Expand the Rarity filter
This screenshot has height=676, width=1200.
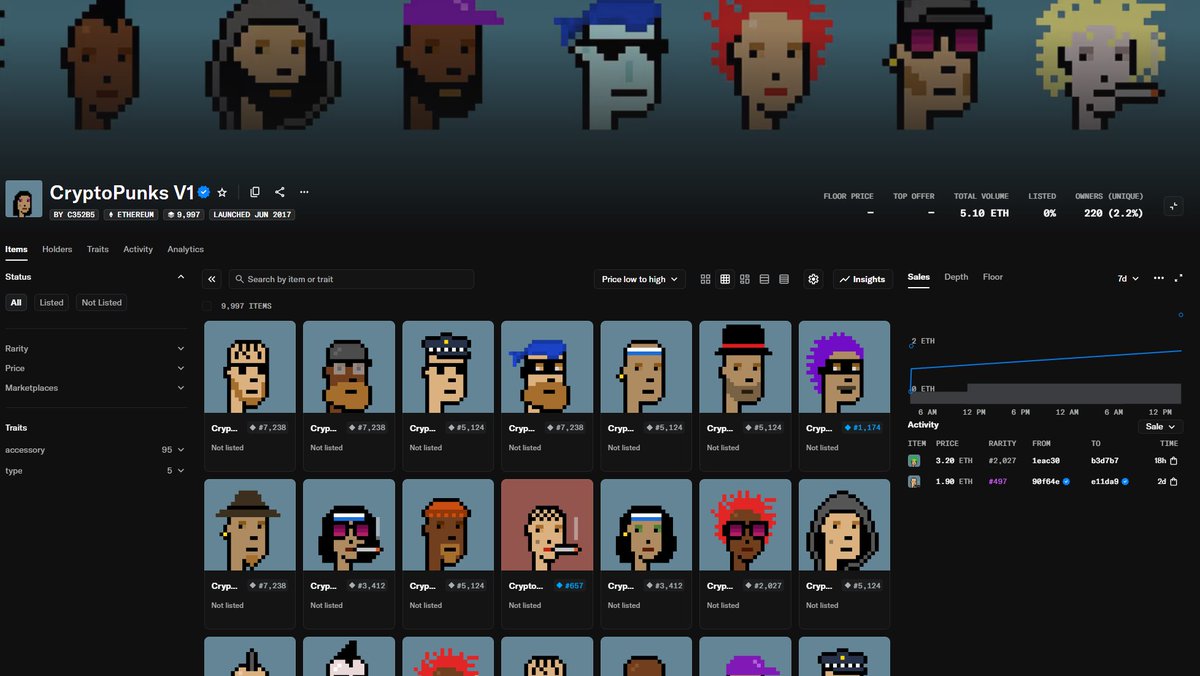[x=95, y=349]
